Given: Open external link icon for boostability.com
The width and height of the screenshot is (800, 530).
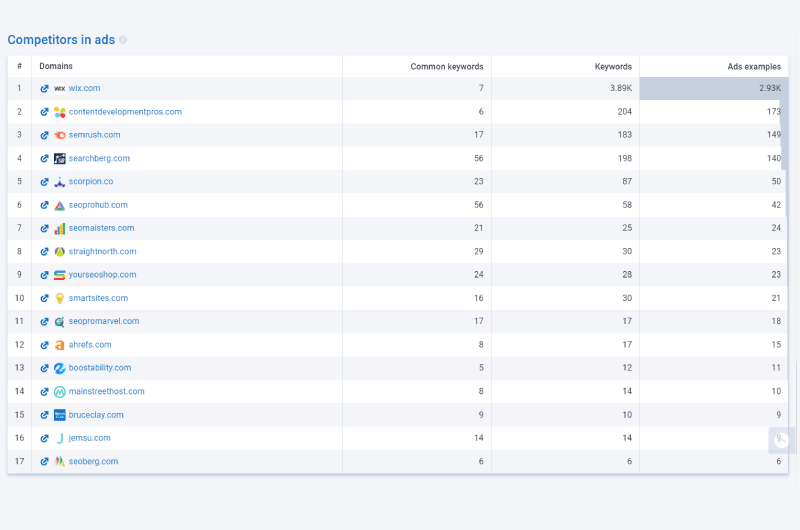Looking at the screenshot, I should tap(44, 368).
